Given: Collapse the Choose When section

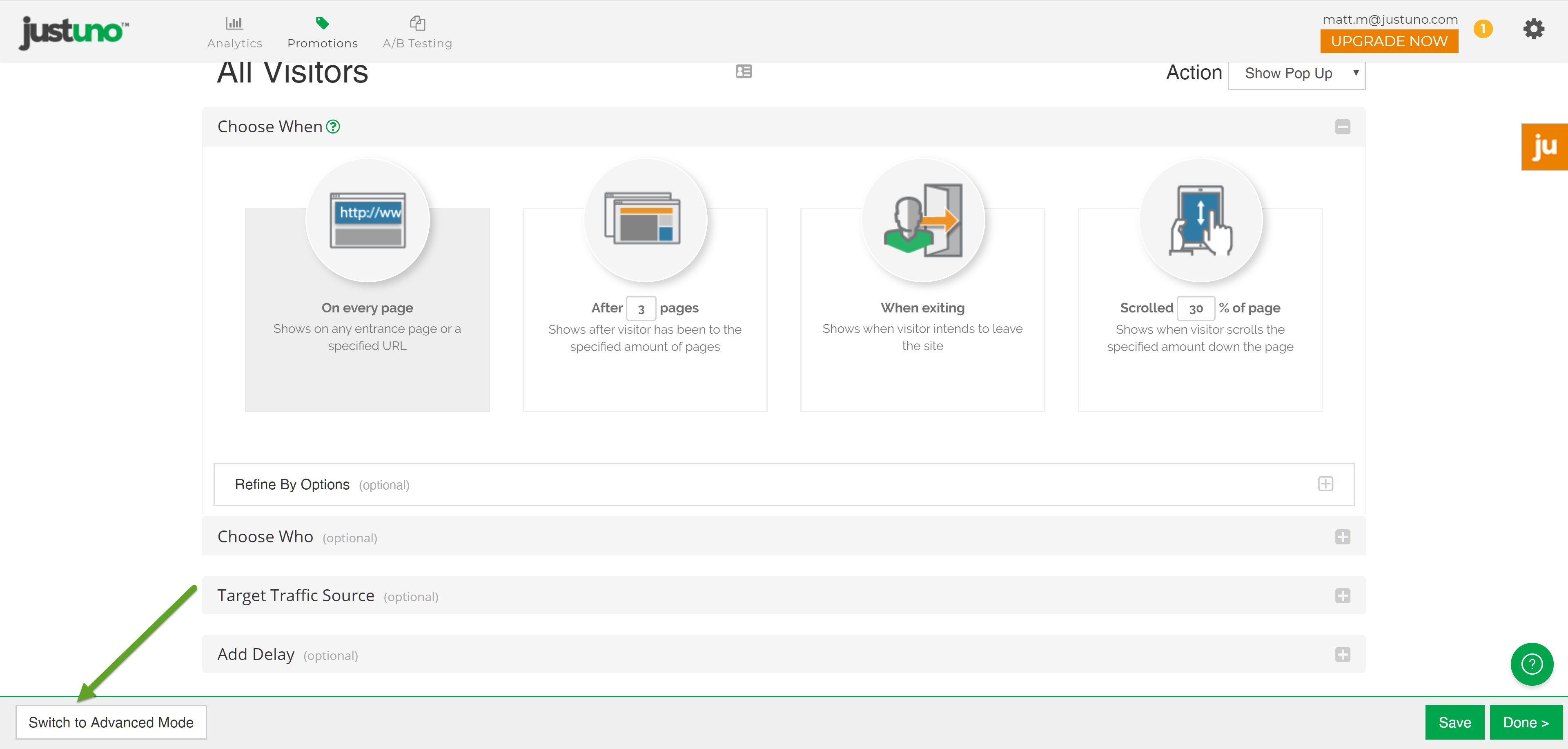Looking at the screenshot, I should pyautogui.click(x=1342, y=127).
